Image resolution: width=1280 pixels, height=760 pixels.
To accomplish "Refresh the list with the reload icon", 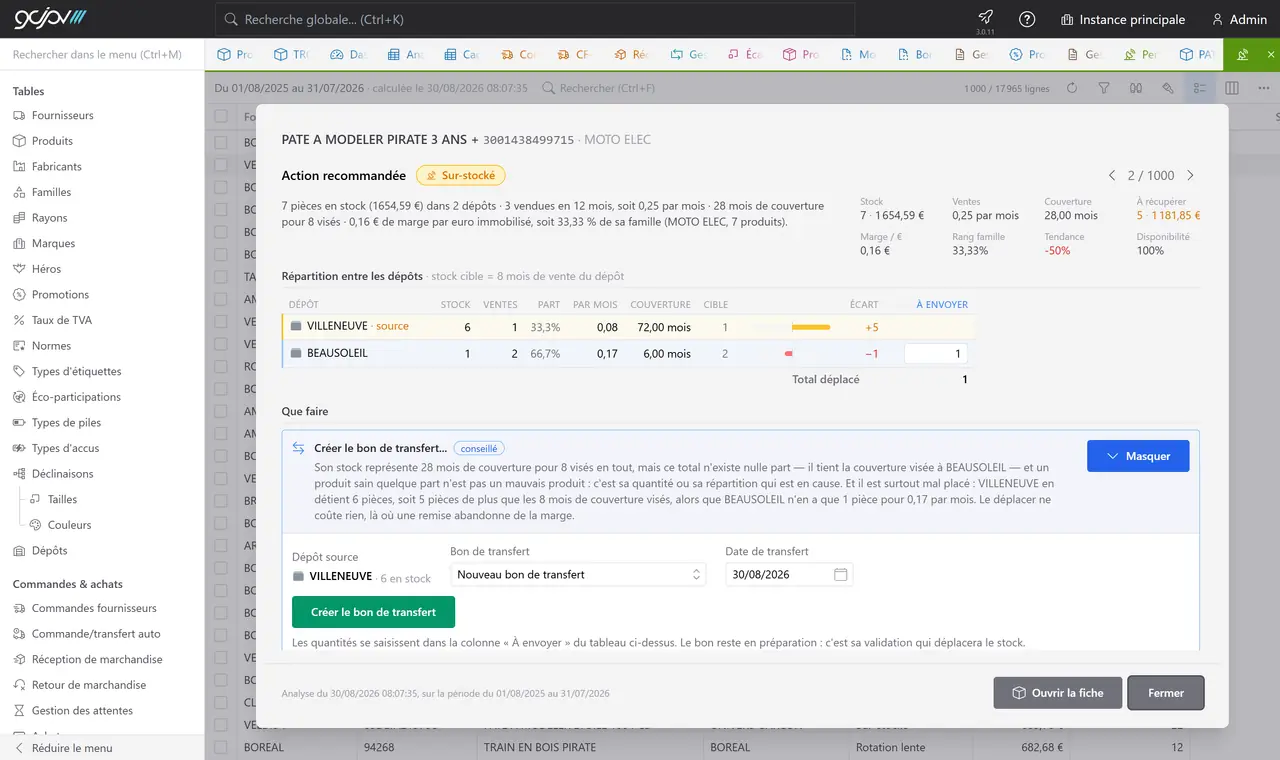I will point(1072,88).
